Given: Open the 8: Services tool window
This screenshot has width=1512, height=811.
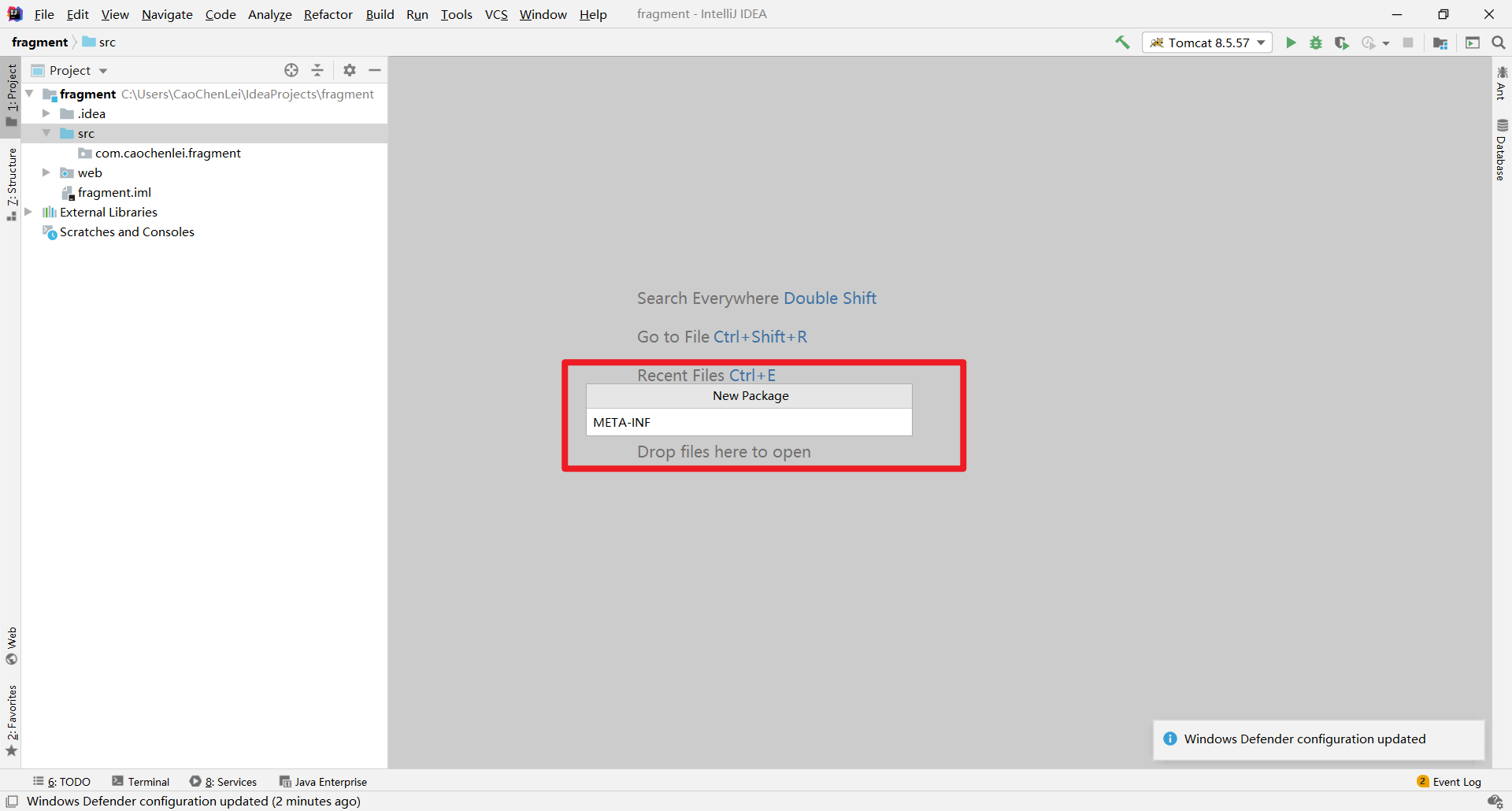Looking at the screenshot, I should [223, 781].
